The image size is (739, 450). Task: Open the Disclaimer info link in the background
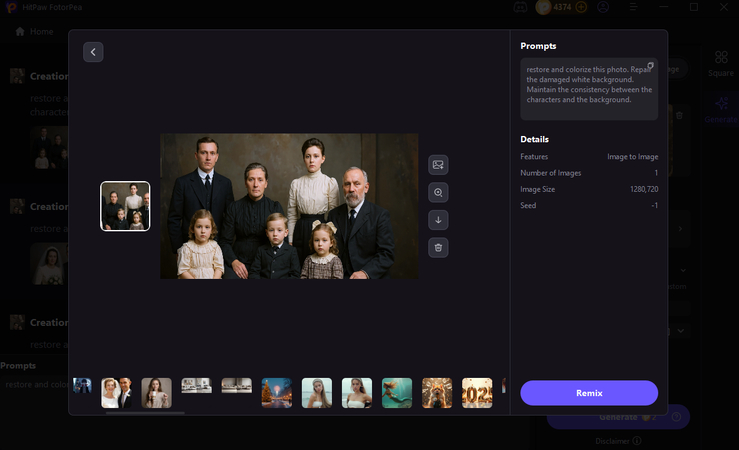tap(618, 441)
